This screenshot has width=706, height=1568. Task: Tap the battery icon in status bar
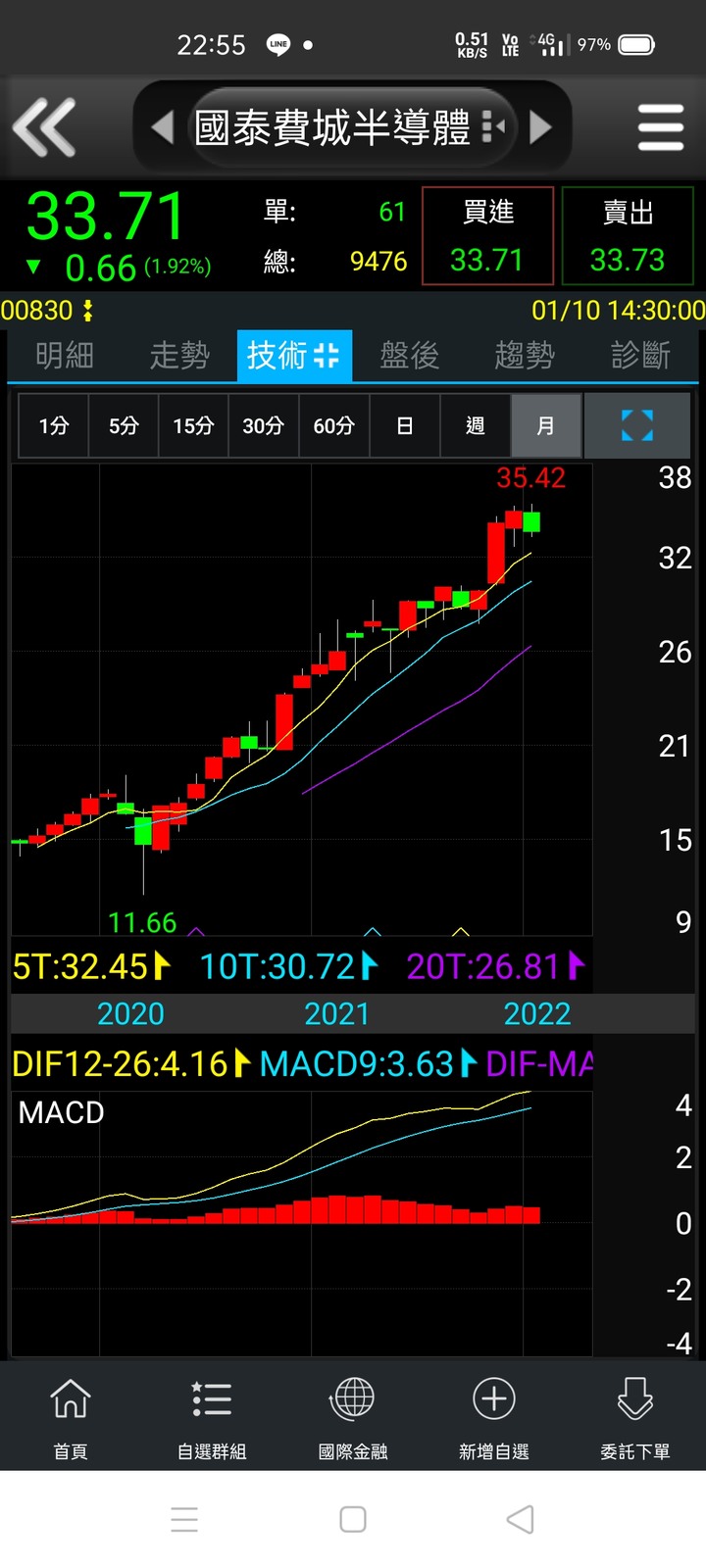(637, 44)
